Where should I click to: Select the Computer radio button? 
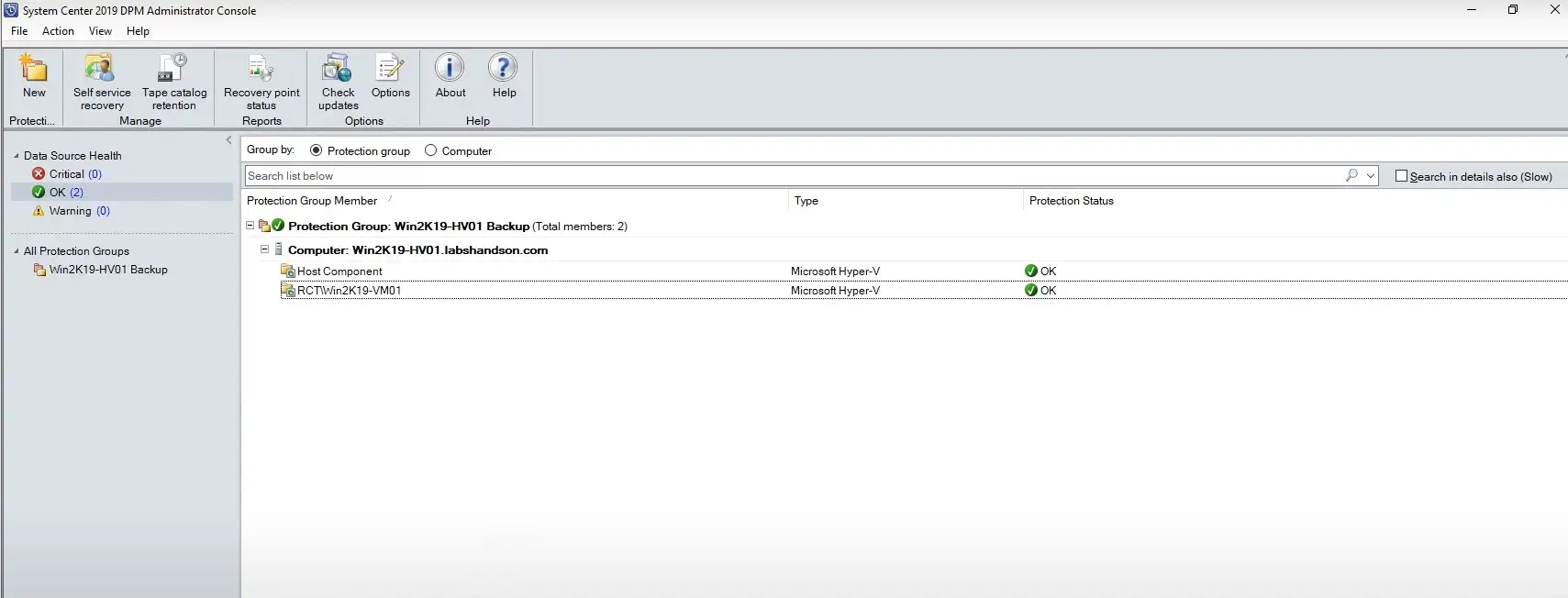(x=430, y=150)
